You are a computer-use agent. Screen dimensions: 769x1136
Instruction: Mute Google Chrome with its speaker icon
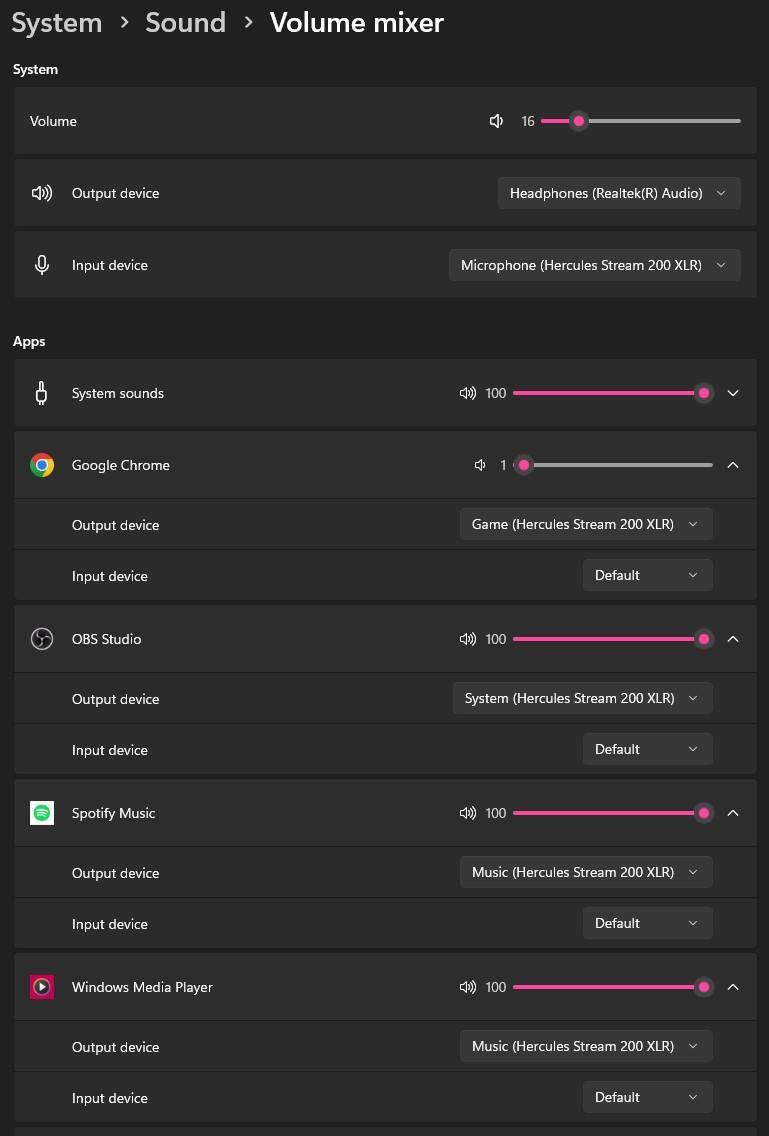[480, 465]
